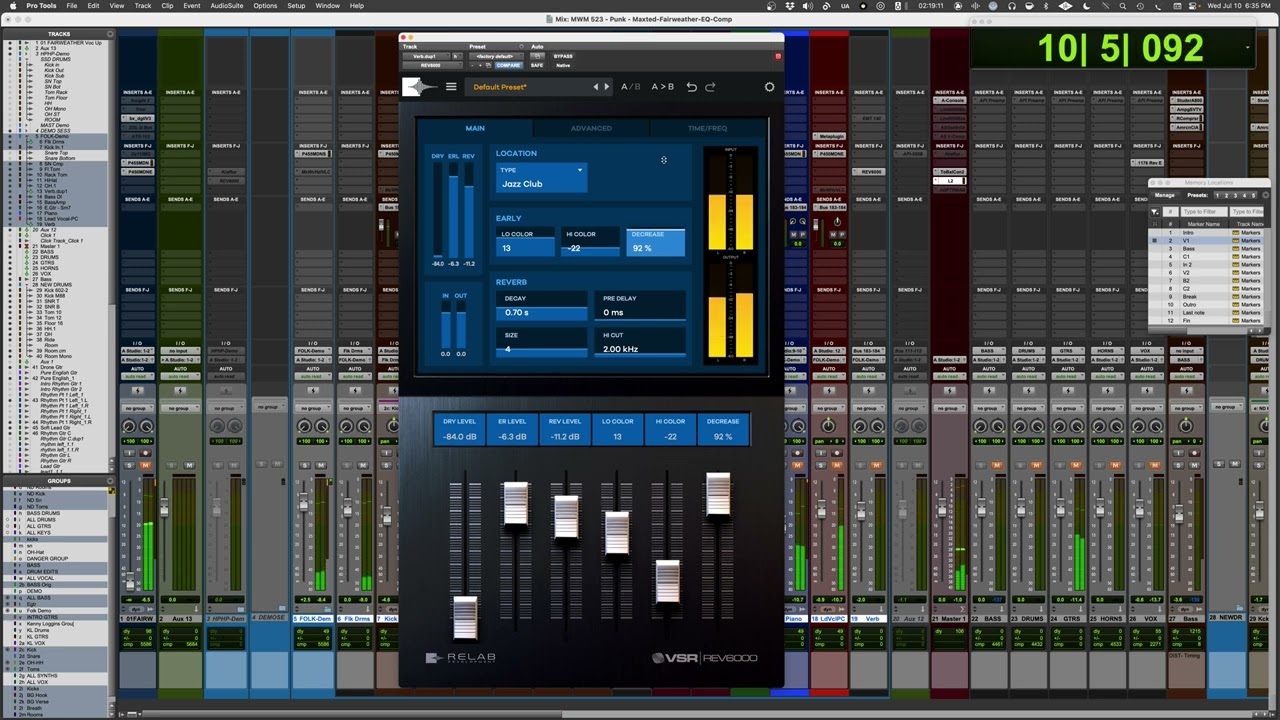1280x720 pixels.
Task: Open the Apple menu
Action: [x=12, y=5]
